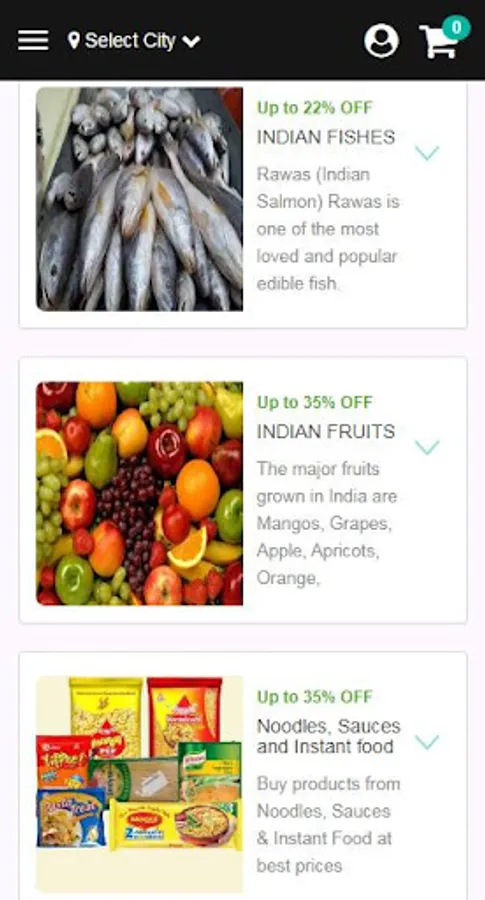
Task: Open the hamburger menu
Action: tap(33, 40)
